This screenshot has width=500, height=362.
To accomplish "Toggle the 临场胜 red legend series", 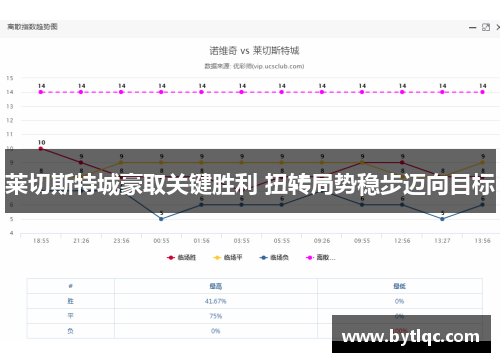I will click(181, 257).
